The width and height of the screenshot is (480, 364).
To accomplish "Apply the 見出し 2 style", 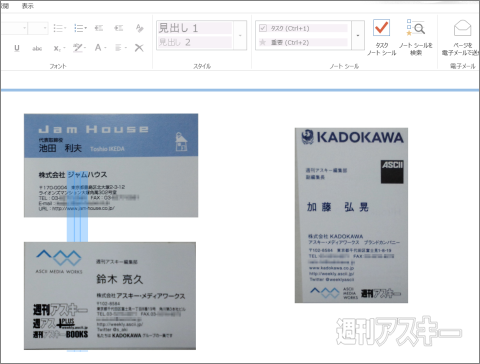I will pos(195,42).
